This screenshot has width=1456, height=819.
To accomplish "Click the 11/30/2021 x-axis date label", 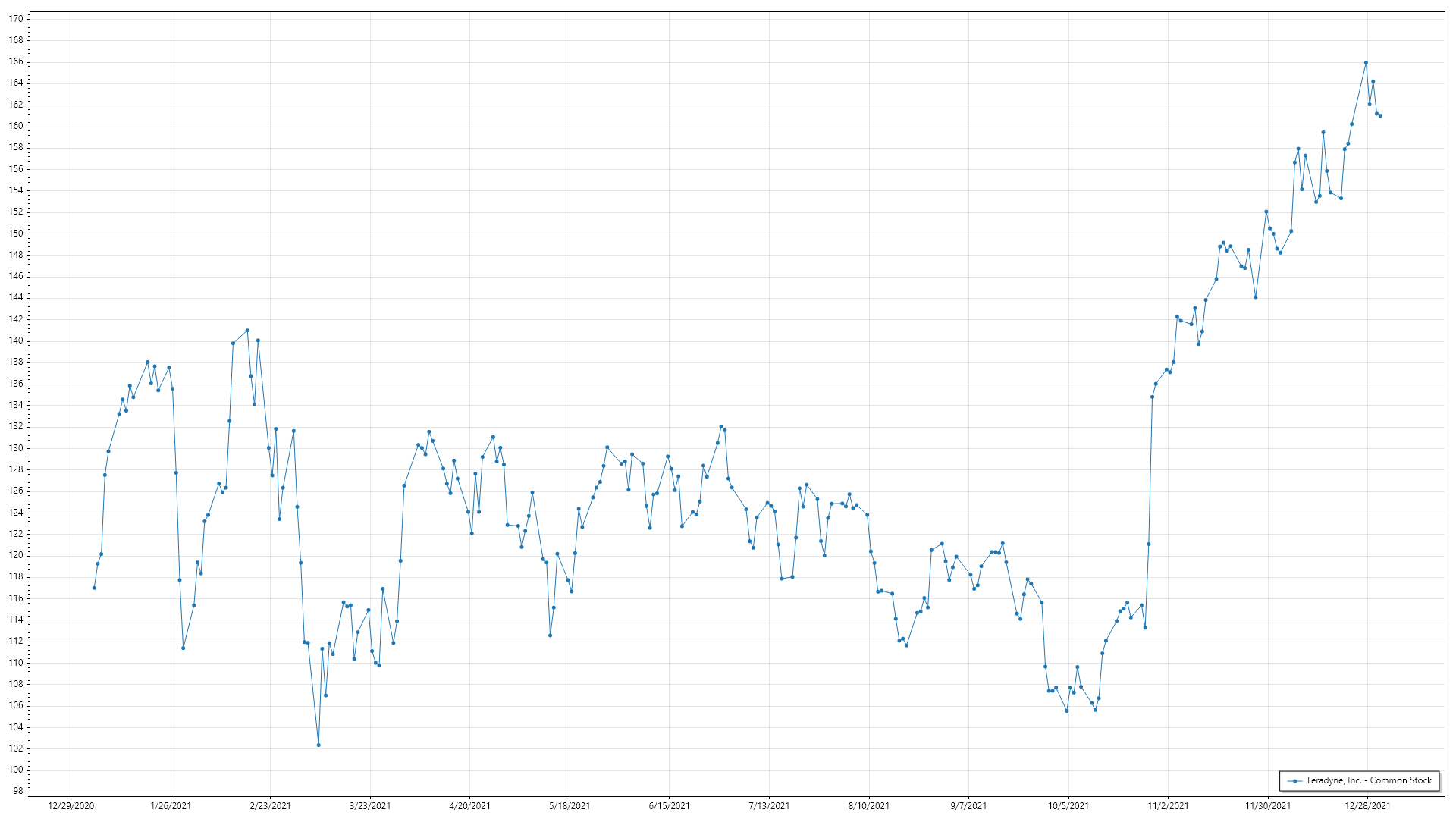I will pos(1268,805).
